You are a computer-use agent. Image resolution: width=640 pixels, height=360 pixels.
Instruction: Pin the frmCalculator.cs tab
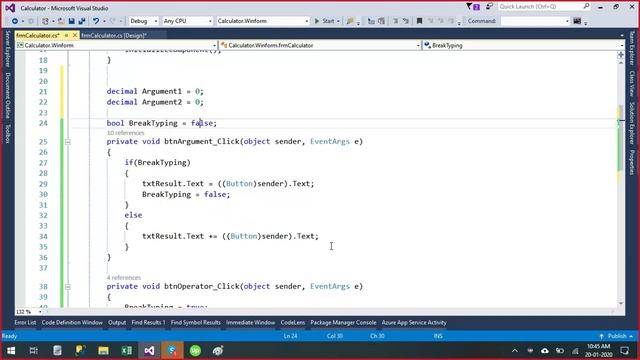[67, 36]
